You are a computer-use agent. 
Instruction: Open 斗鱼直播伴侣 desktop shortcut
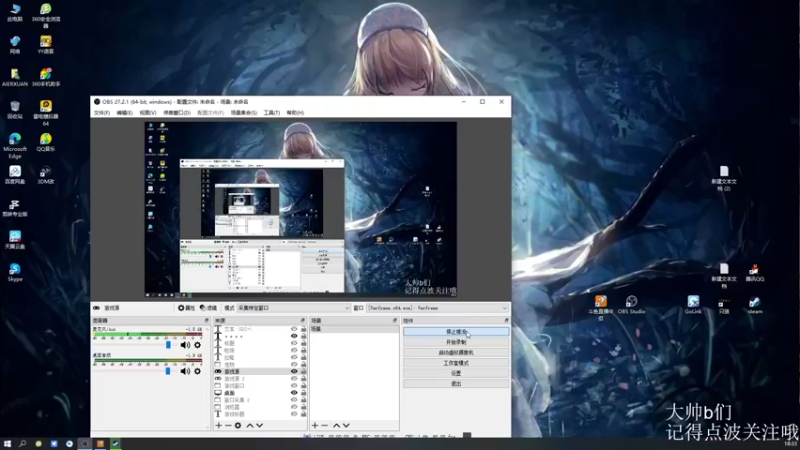point(601,308)
